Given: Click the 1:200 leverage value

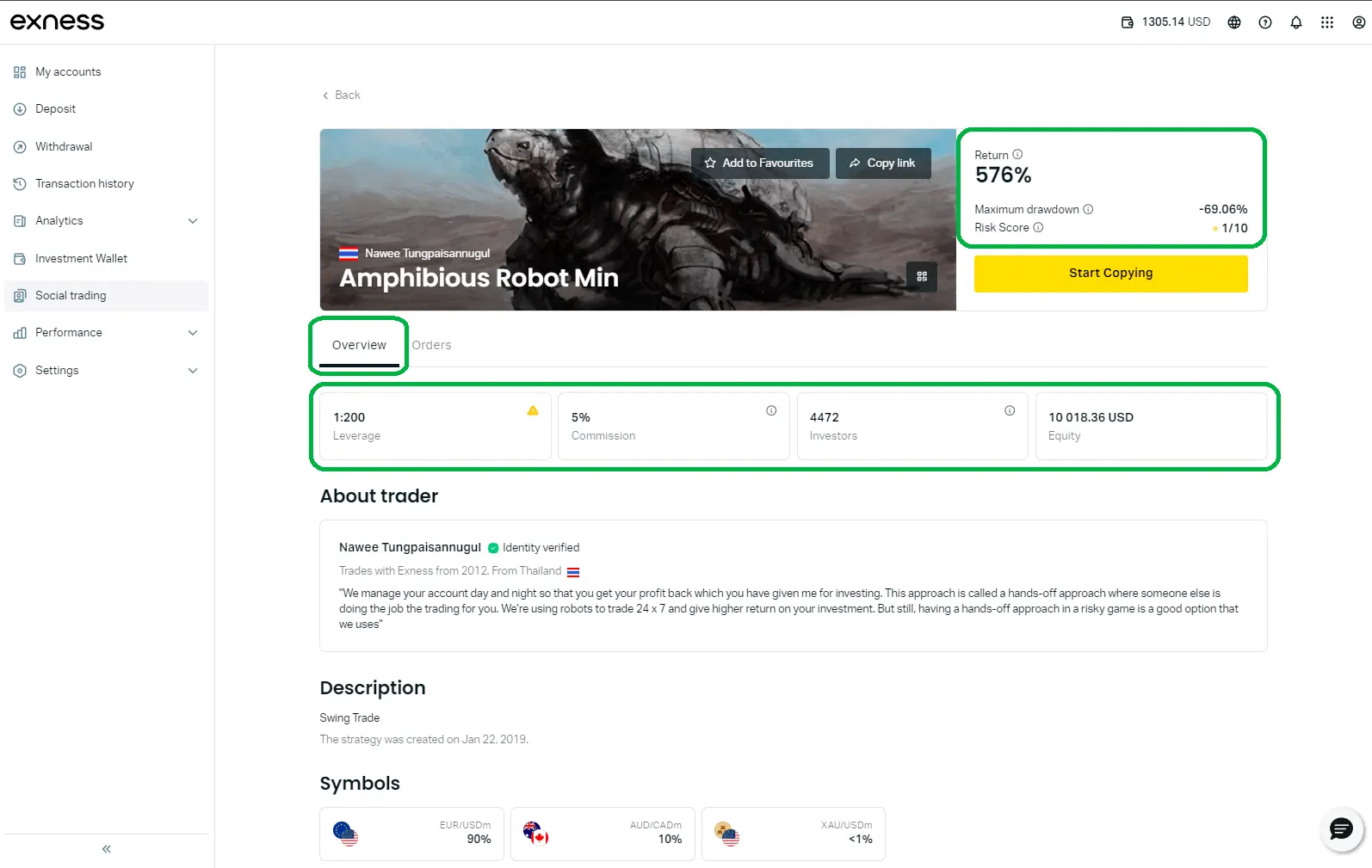Looking at the screenshot, I should point(349,417).
